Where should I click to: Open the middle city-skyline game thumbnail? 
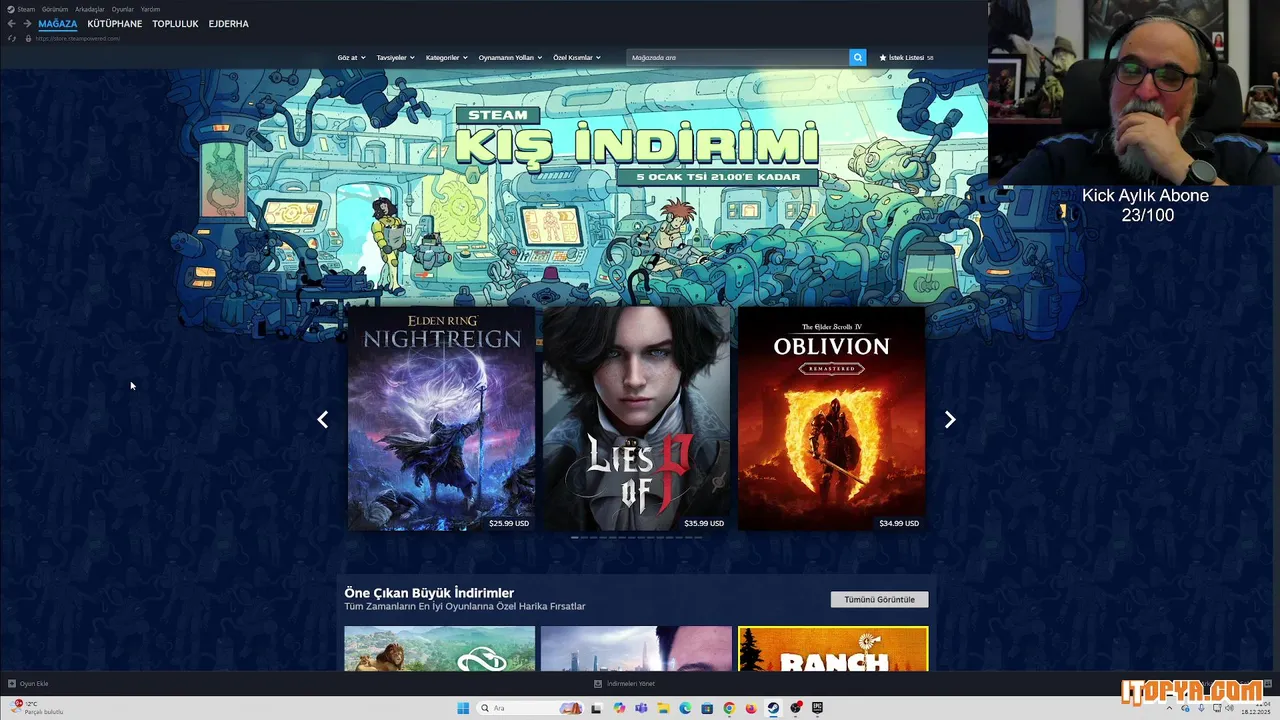coord(636,648)
